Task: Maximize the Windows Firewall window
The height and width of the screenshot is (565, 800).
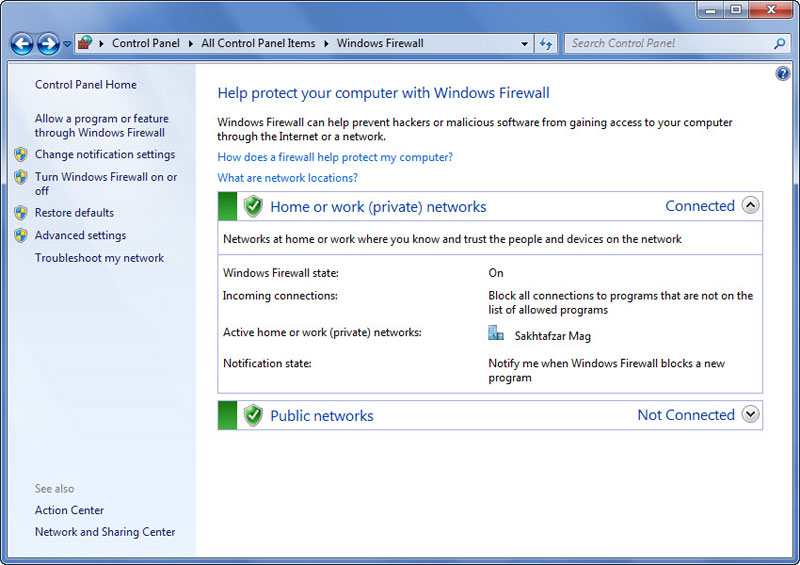Action: [x=736, y=10]
